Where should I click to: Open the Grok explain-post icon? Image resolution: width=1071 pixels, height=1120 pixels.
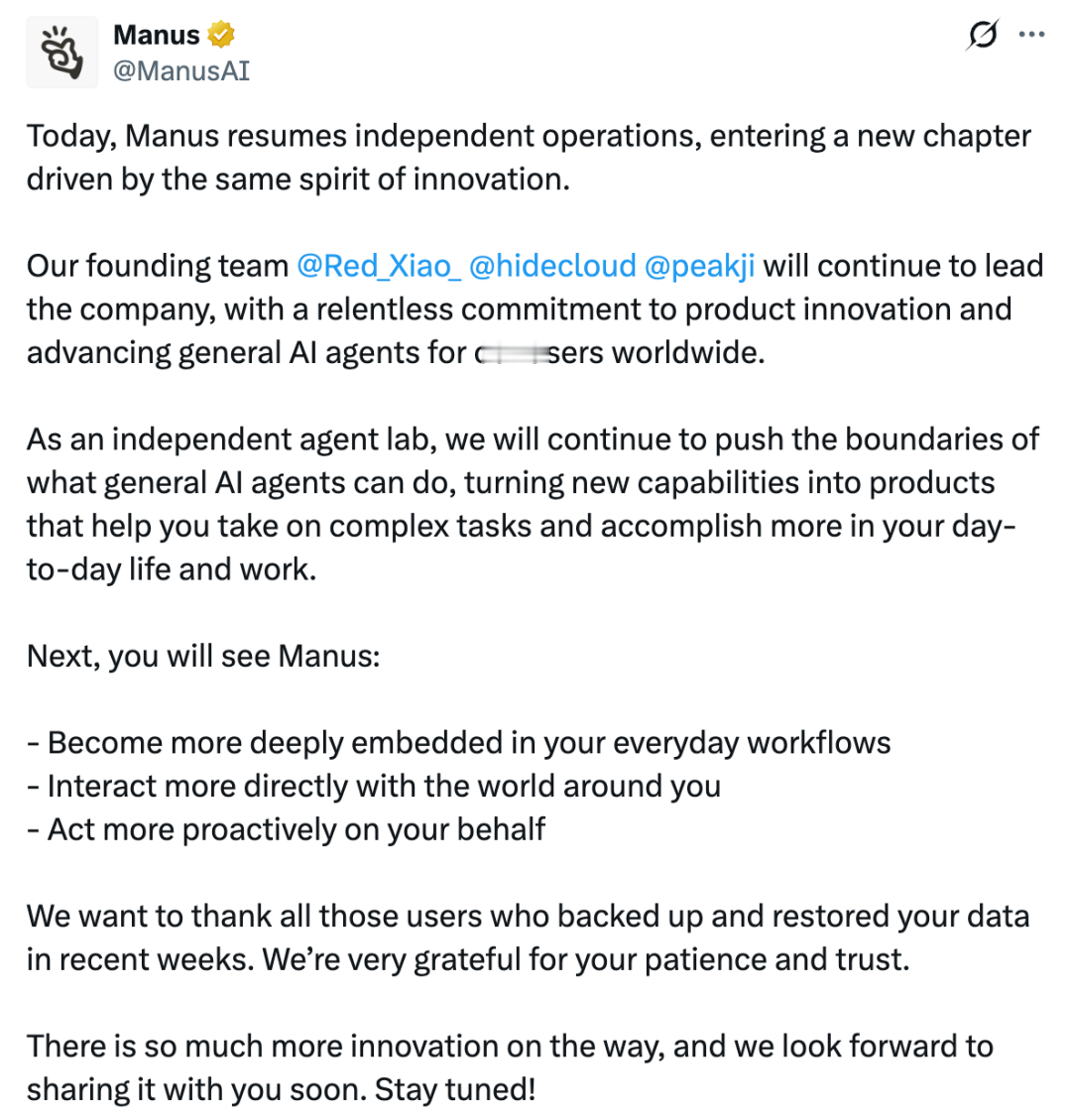tap(983, 35)
